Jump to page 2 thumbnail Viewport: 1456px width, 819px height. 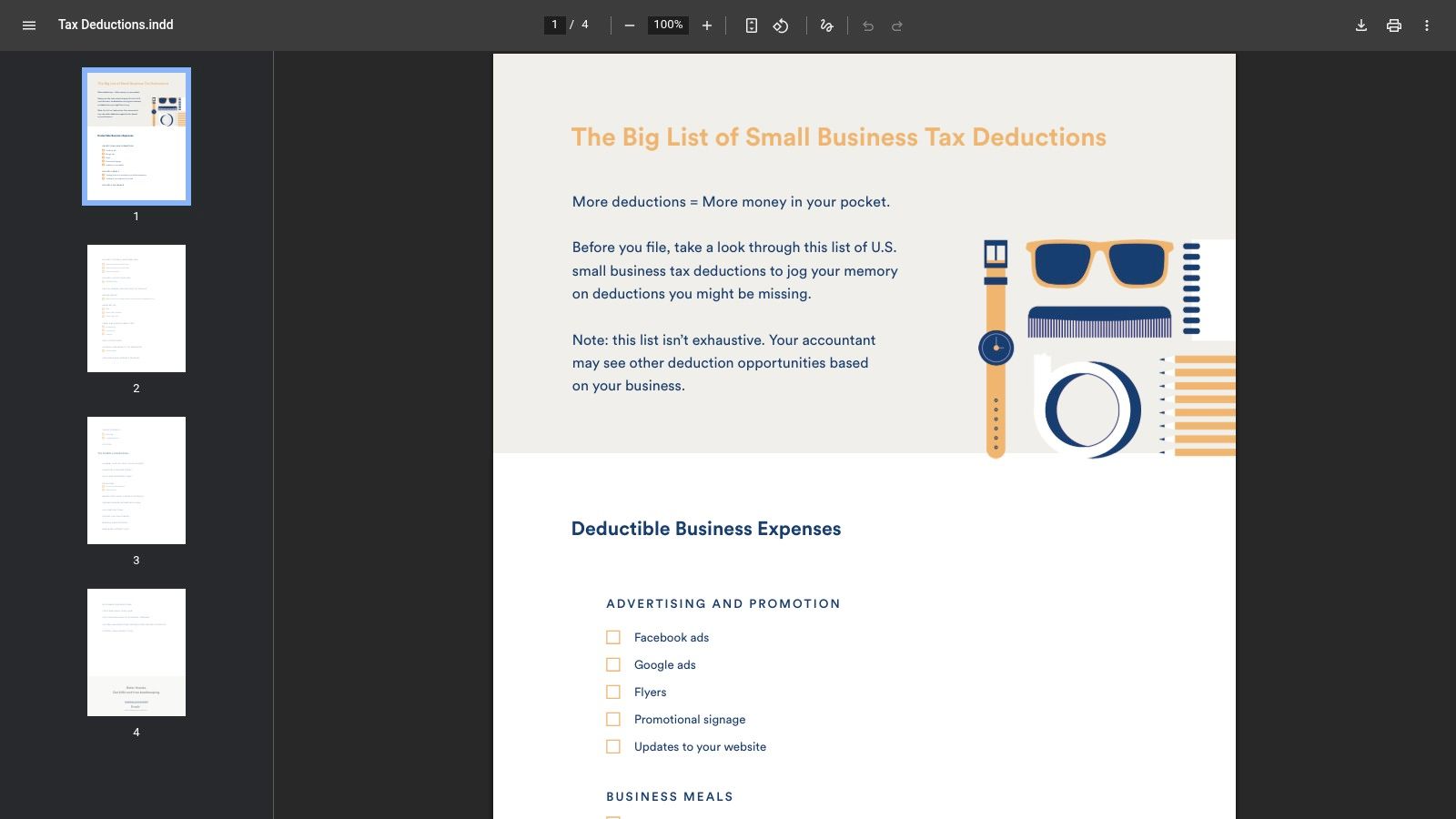click(136, 308)
